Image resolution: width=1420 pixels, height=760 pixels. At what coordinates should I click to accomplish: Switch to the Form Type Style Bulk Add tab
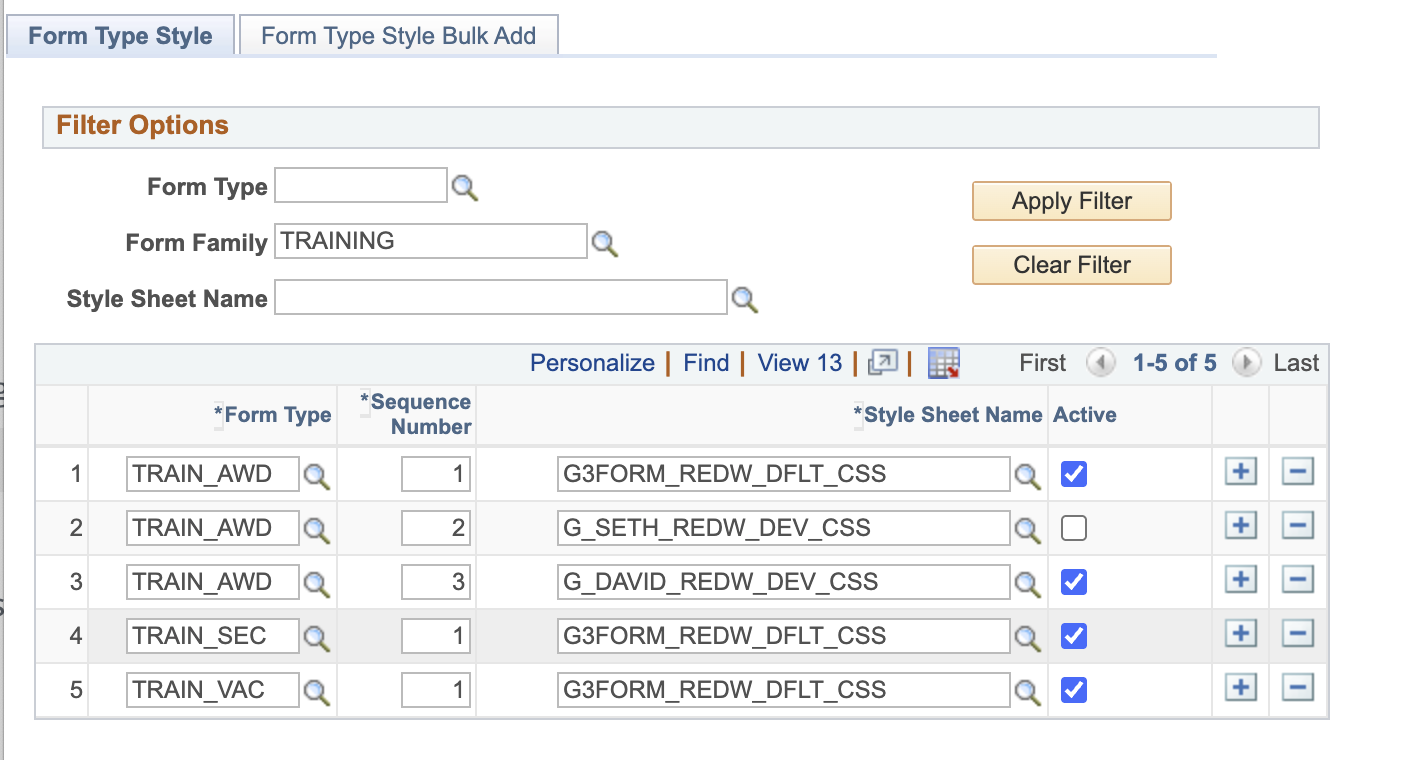[398, 35]
